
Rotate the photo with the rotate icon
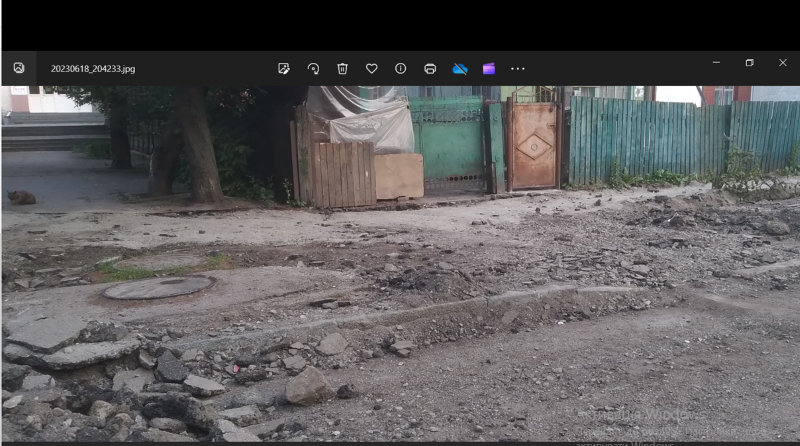pyautogui.click(x=313, y=68)
